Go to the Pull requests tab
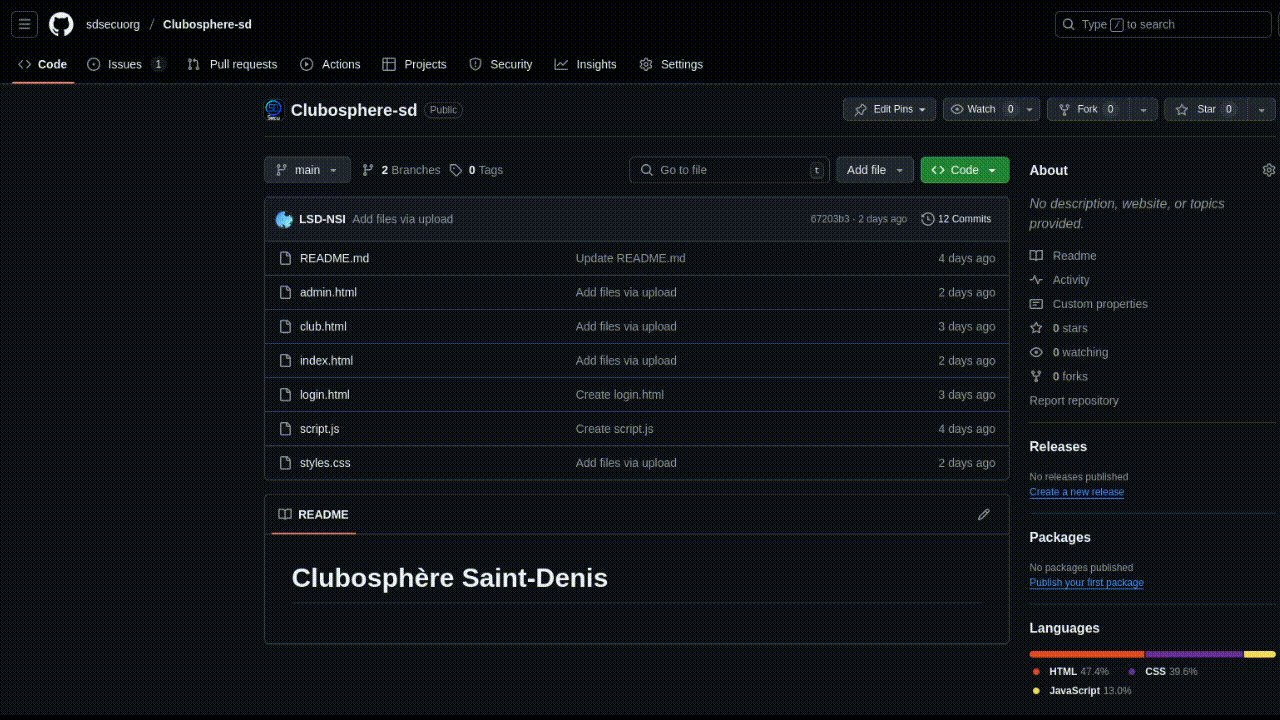1280x720 pixels. pos(232,64)
